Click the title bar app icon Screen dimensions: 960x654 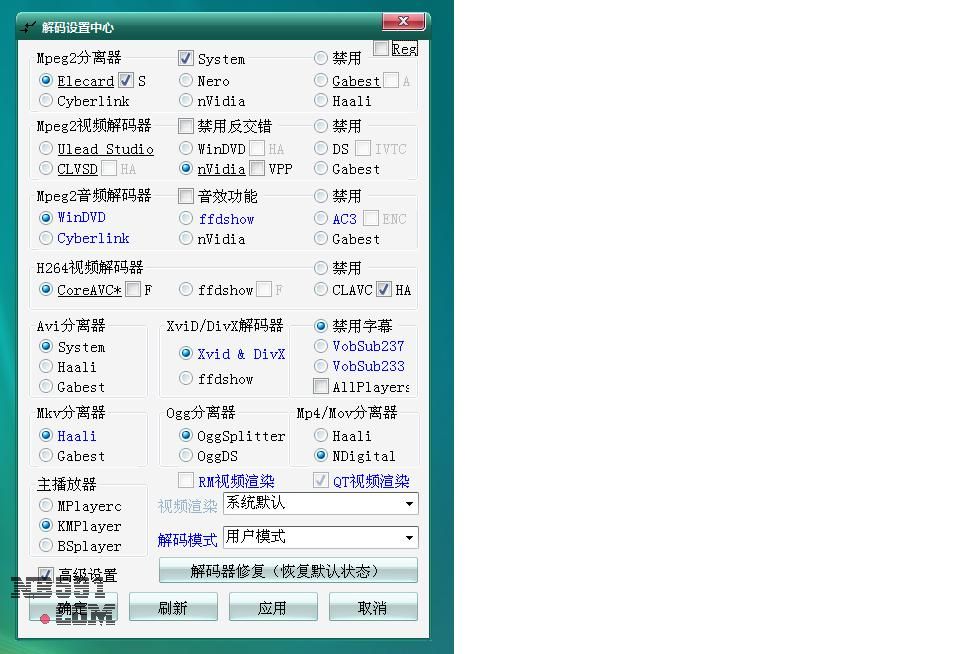tap(28, 26)
